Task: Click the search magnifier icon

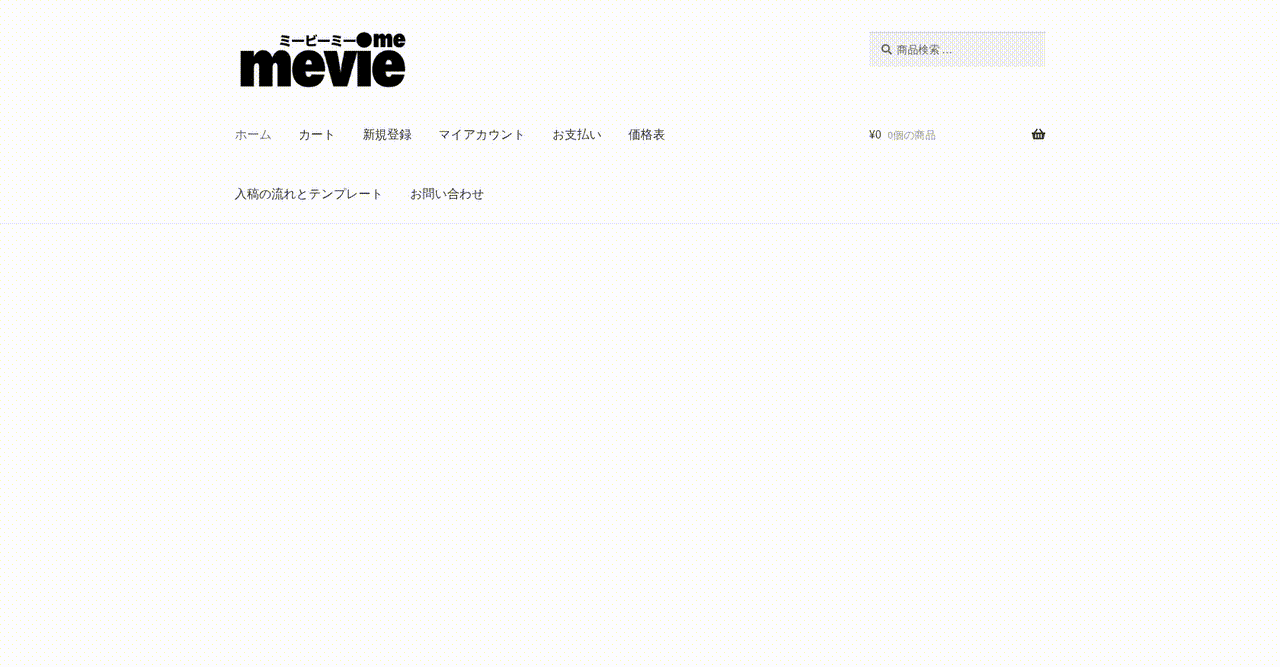Action: 886,49
